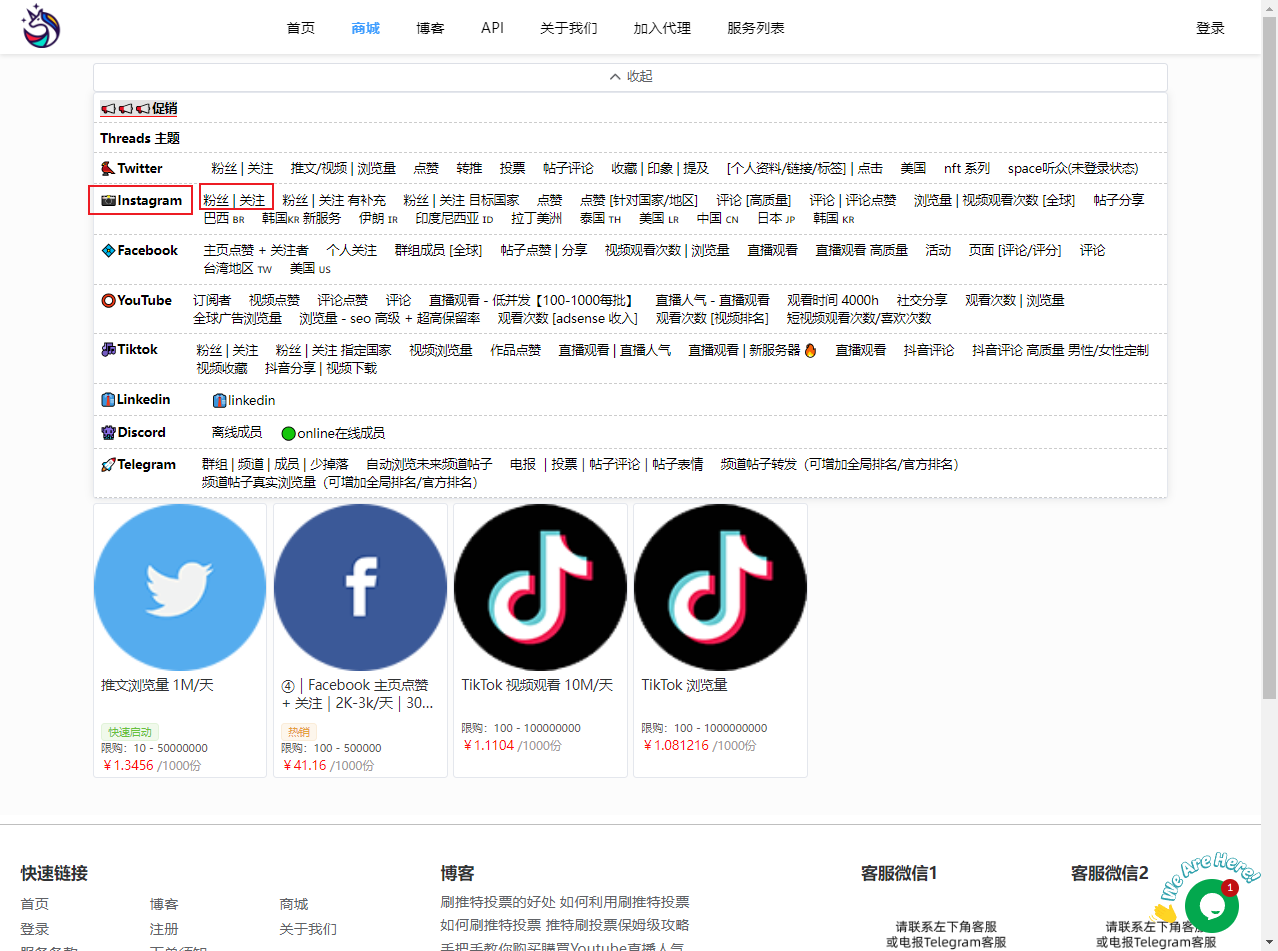Viewport: 1278px width, 951px height.
Task: Open Threads 主题 category
Action: click(140, 138)
